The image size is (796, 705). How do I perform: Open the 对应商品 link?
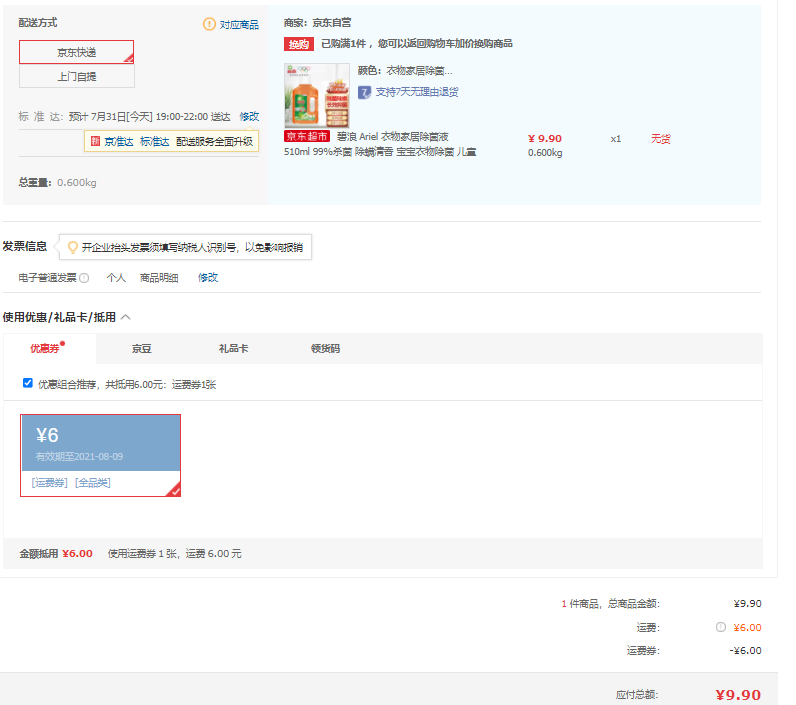pos(239,24)
